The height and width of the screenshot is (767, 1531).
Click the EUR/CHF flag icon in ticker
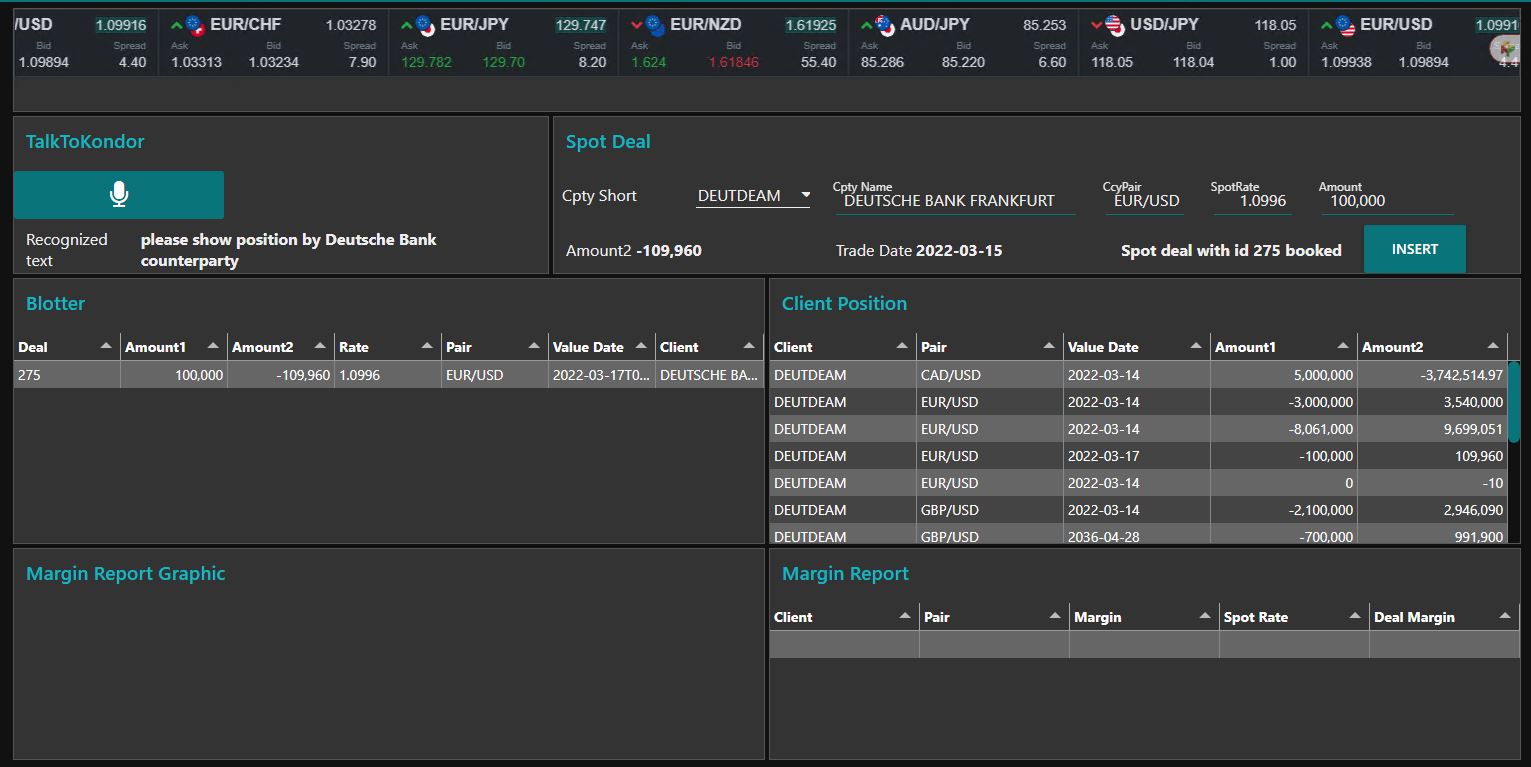tap(195, 27)
